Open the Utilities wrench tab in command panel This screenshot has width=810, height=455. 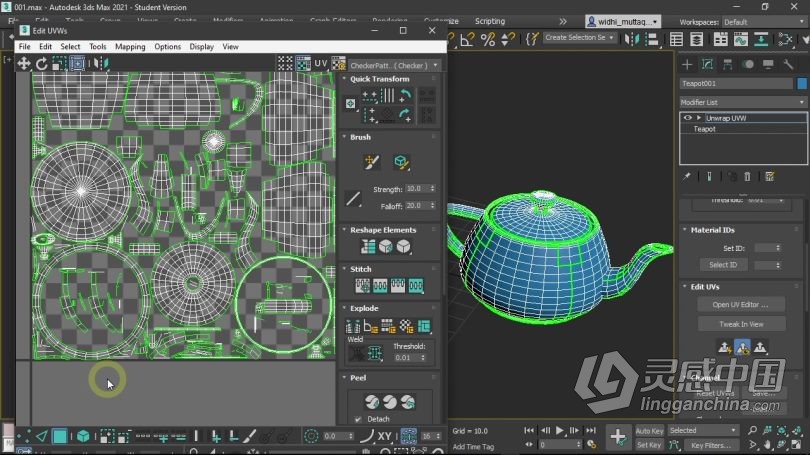coord(788,64)
